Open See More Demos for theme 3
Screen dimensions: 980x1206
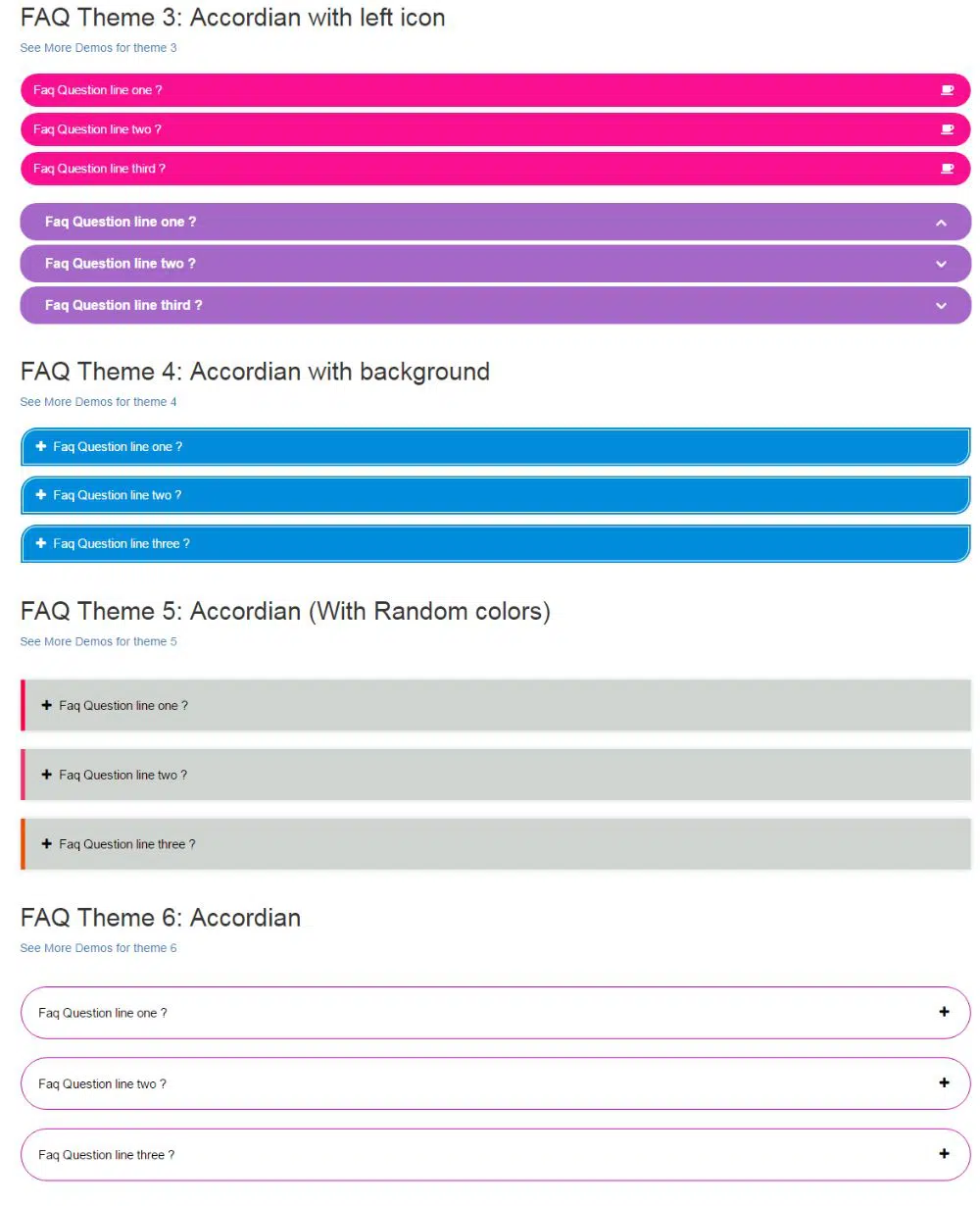[x=98, y=48]
